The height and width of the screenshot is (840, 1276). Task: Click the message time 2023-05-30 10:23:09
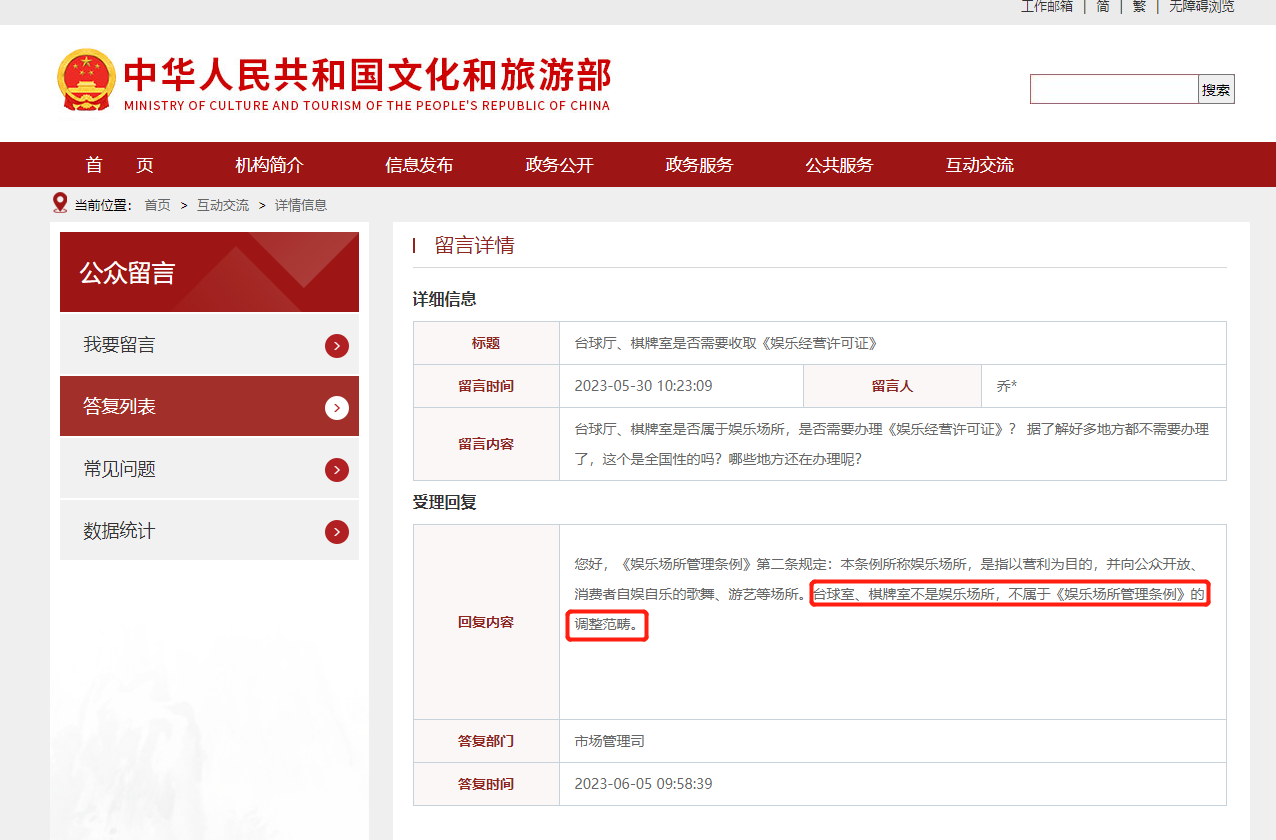coord(643,386)
